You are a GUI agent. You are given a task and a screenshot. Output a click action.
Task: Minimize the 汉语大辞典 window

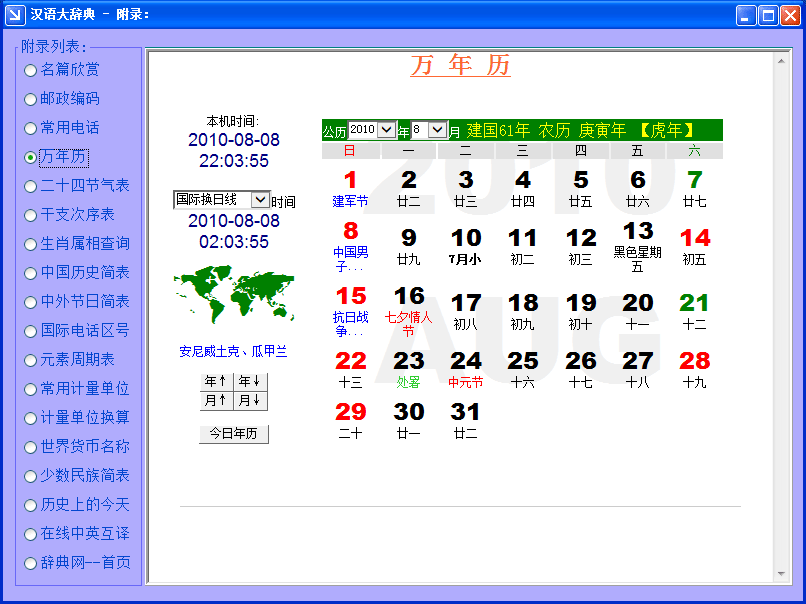tap(746, 15)
